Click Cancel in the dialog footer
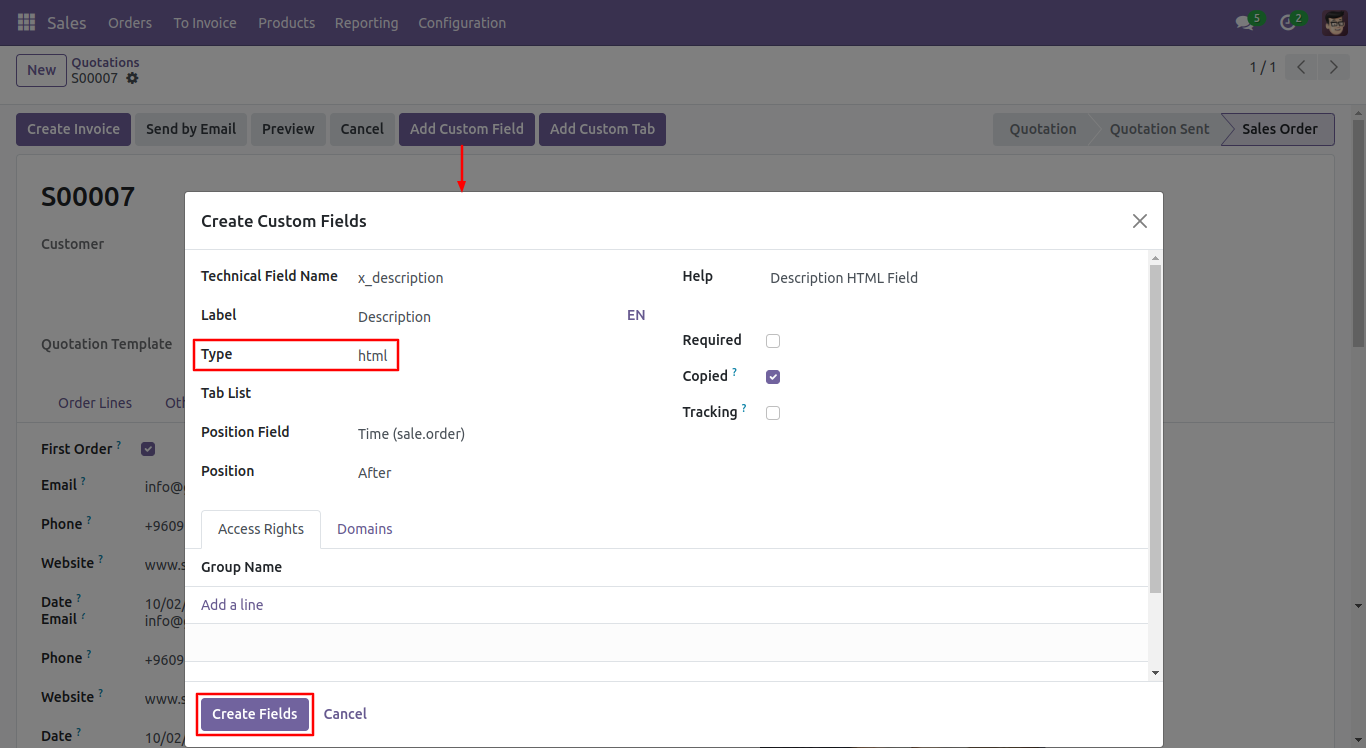This screenshot has width=1366, height=749. tap(345, 714)
